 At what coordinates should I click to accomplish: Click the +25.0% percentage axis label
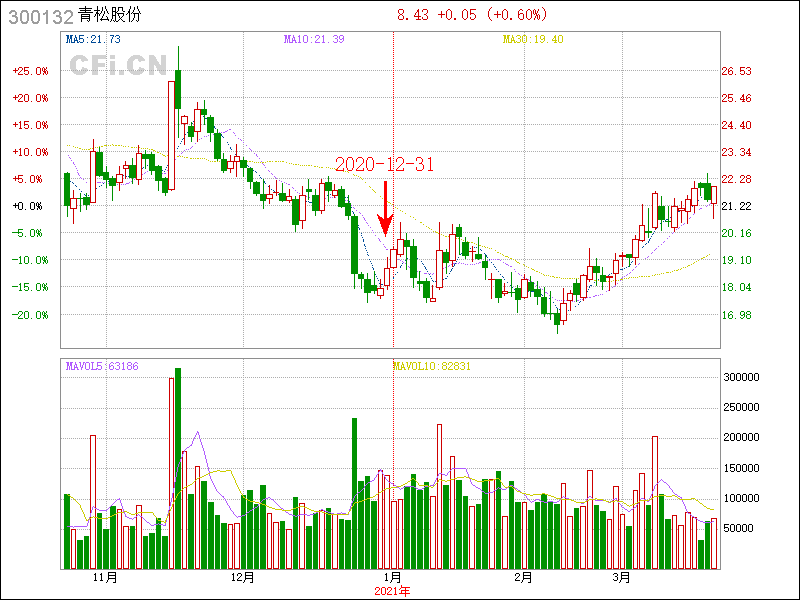point(30,72)
